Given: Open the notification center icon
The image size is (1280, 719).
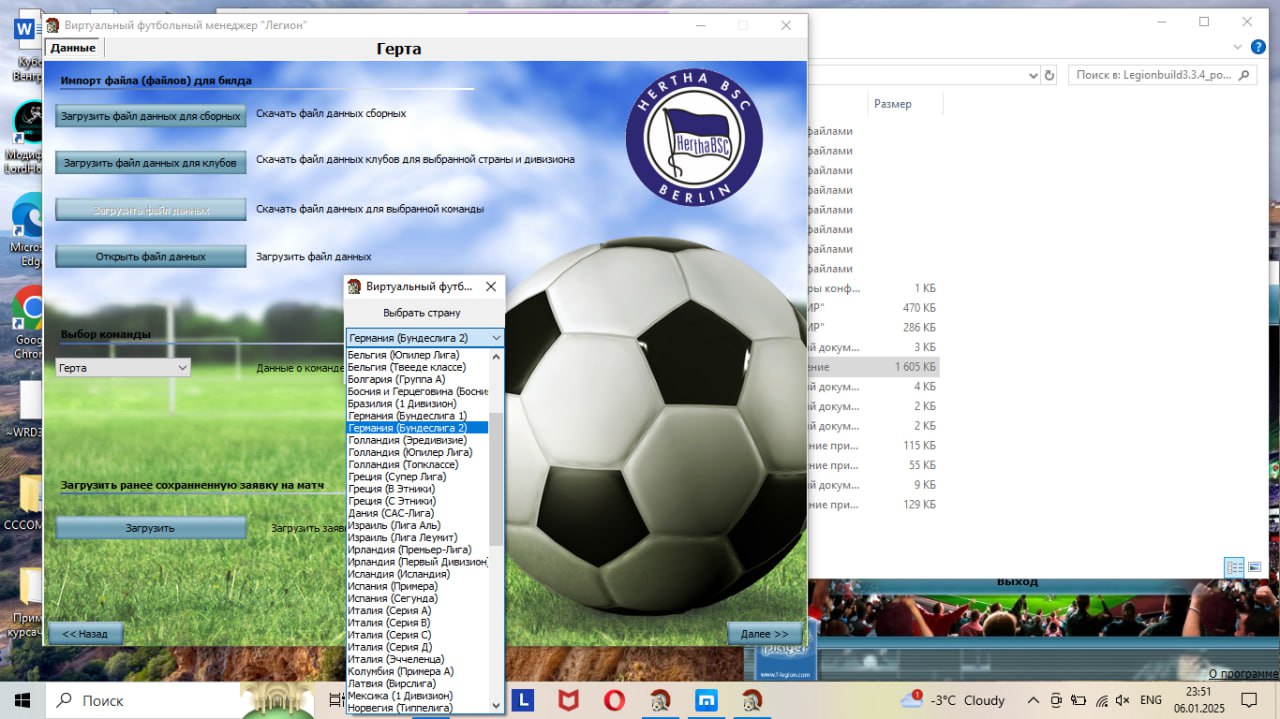Looking at the screenshot, I should point(1249,700).
